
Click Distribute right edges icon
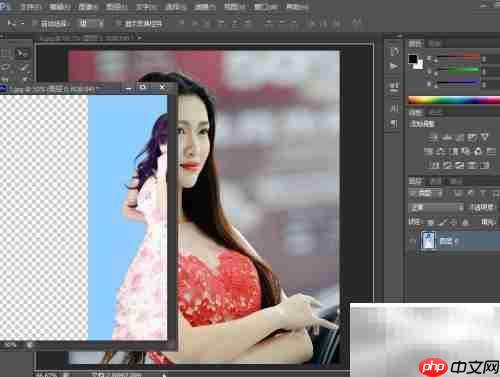point(337,23)
